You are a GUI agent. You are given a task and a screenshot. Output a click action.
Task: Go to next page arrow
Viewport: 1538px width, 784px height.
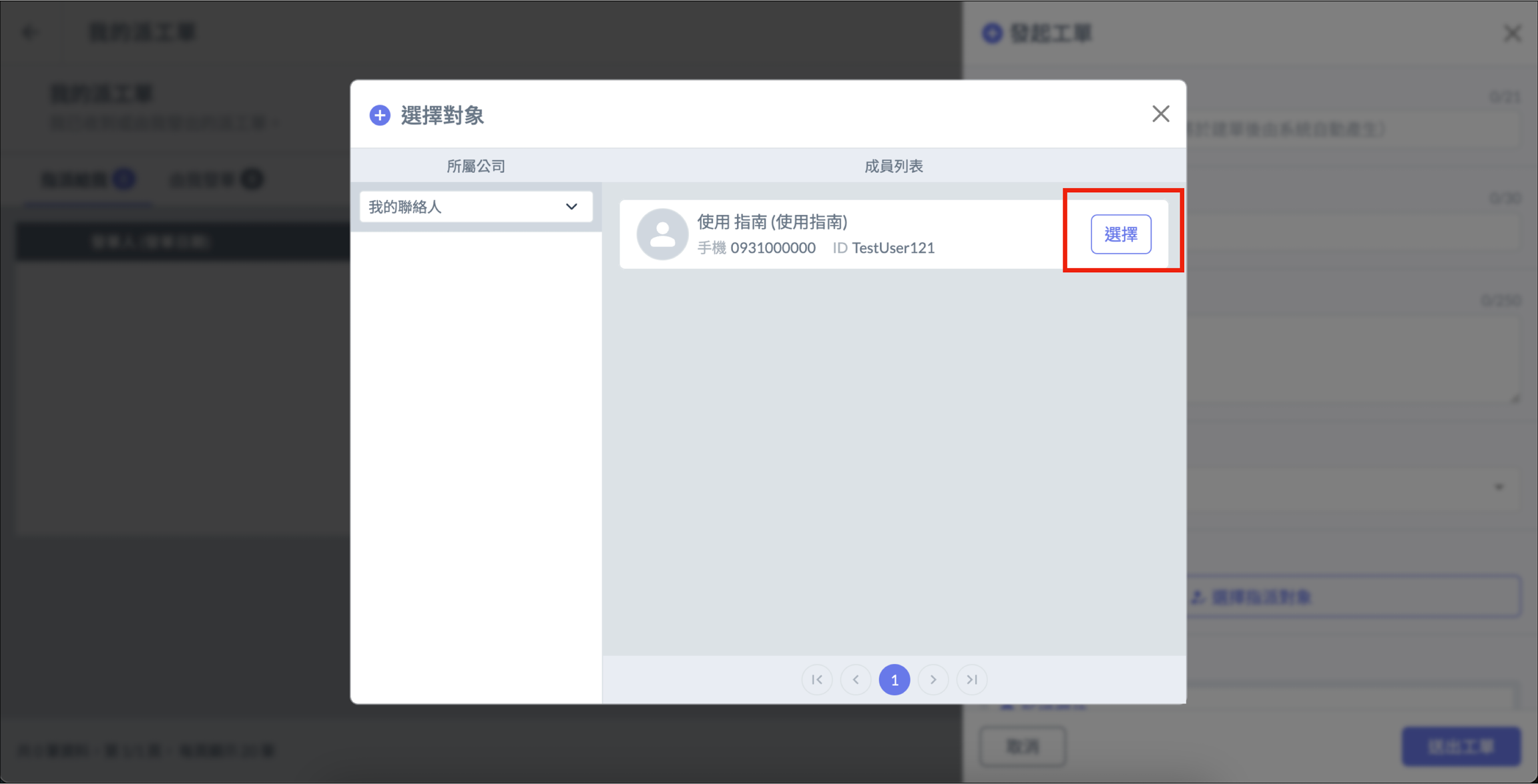pyautogui.click(x=933, y=679)
